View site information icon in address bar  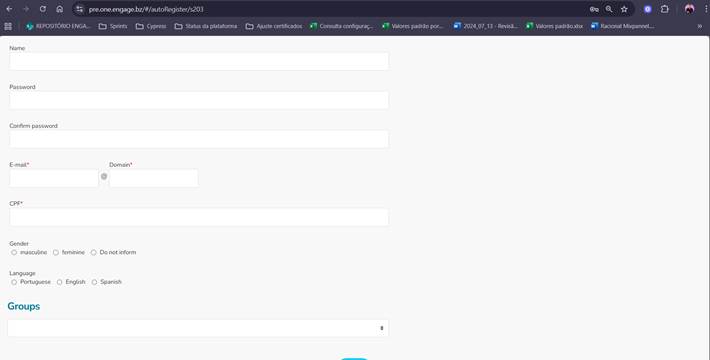click(80, 9)
